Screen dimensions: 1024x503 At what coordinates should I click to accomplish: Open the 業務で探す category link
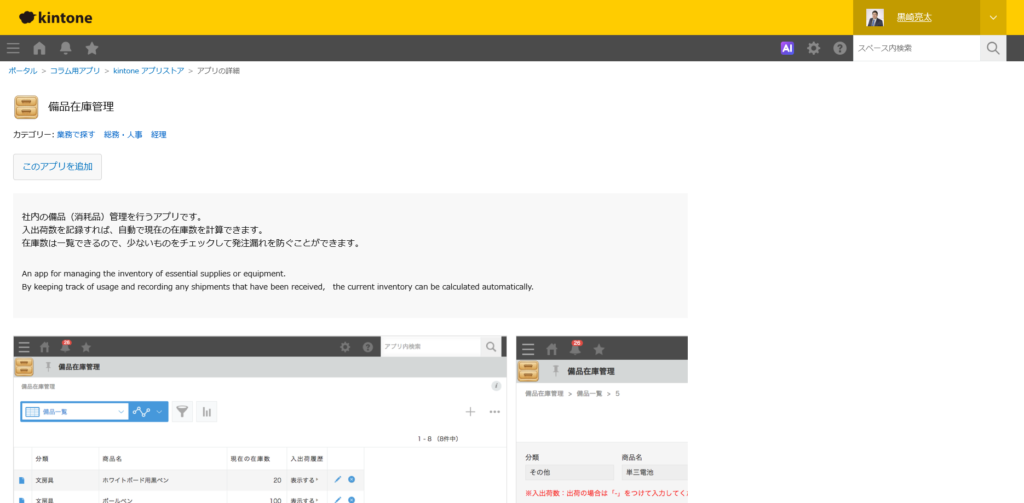pos(76,135)
